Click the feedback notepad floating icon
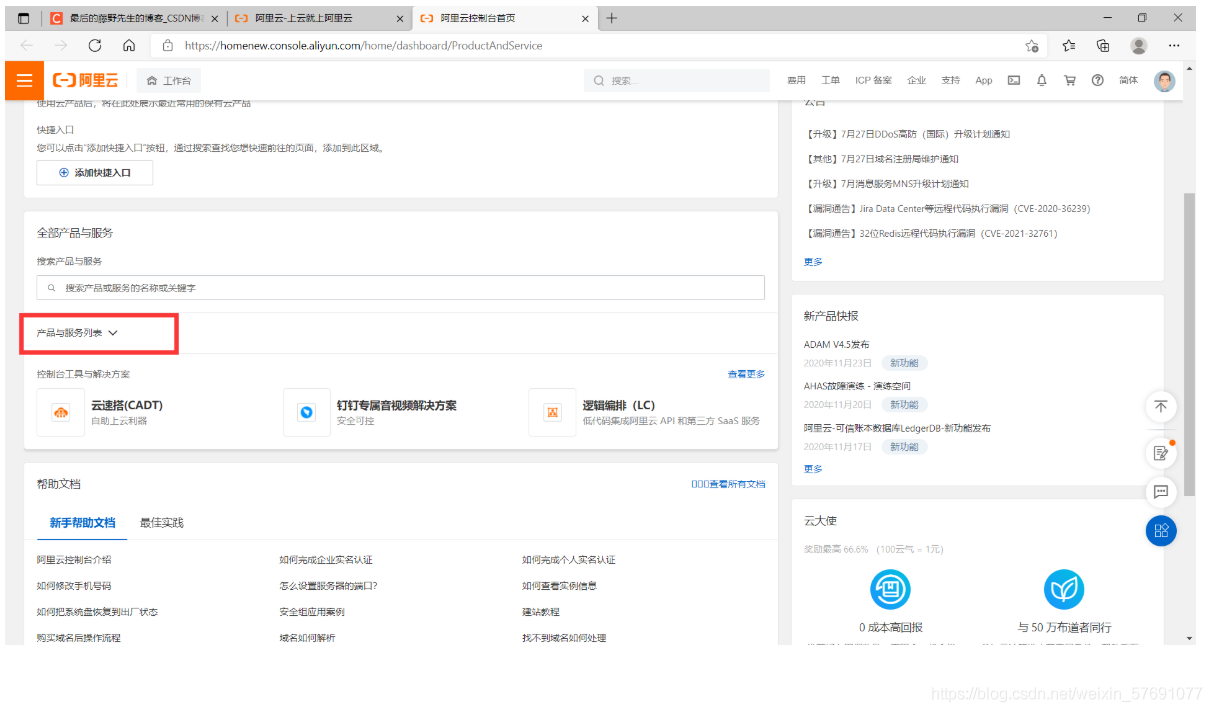 point(1161,453)
